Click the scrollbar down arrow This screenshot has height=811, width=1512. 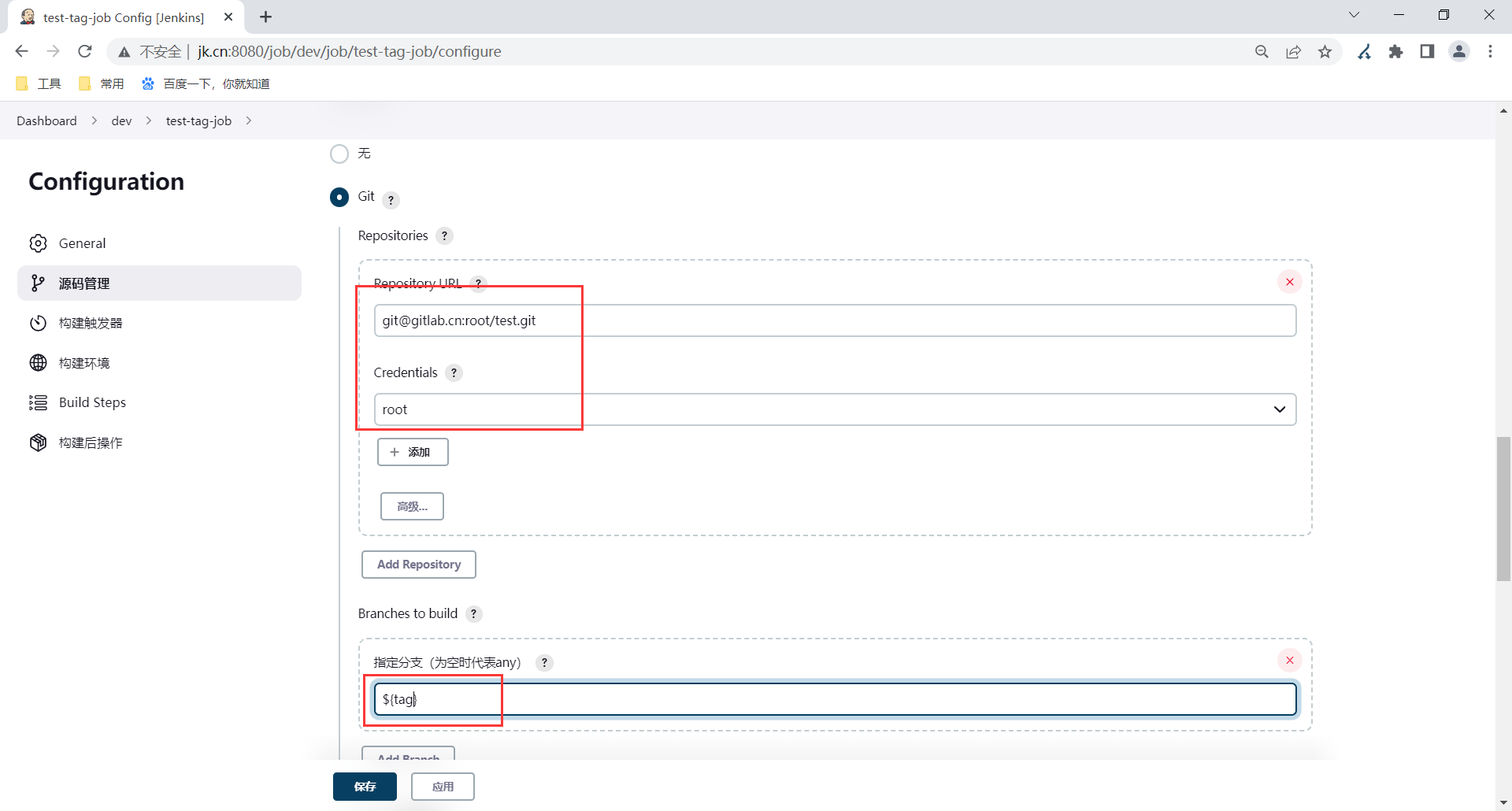pos(1504,803)
